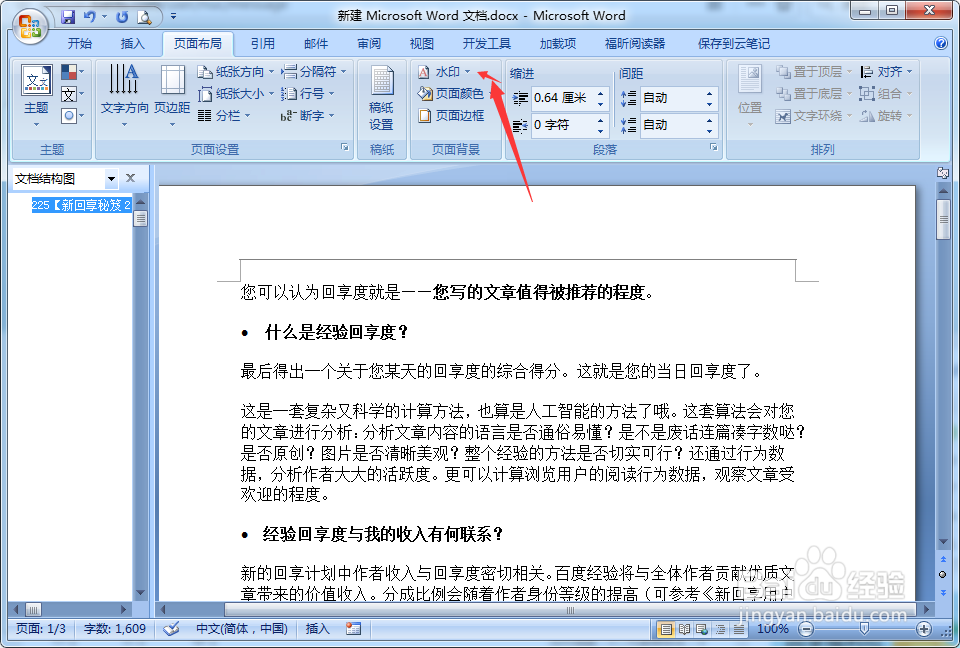Viewport: 960px width, 648px height.
Task: Expand 行号 line numbers dropdown
Action: click(331, 94)
